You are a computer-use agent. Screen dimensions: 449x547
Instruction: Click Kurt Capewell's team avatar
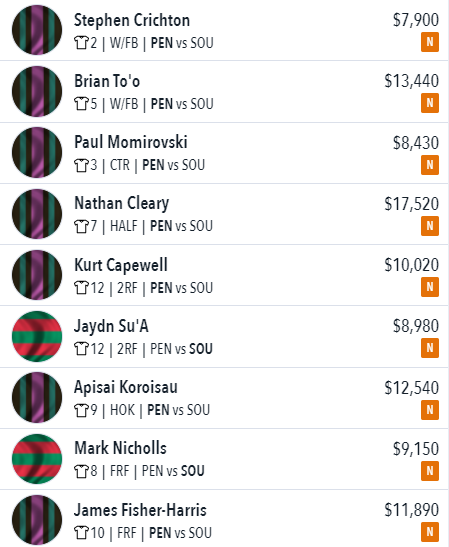pyautogui.click(x=37, y=275)
